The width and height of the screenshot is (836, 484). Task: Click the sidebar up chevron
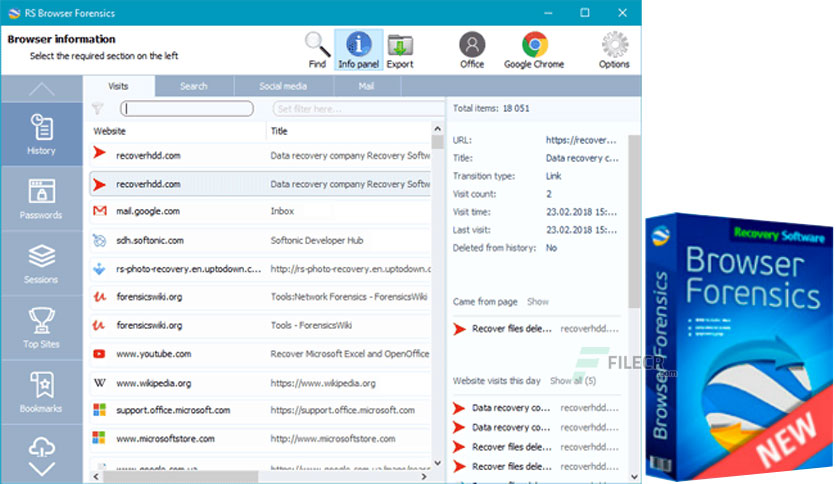[41, 89]
